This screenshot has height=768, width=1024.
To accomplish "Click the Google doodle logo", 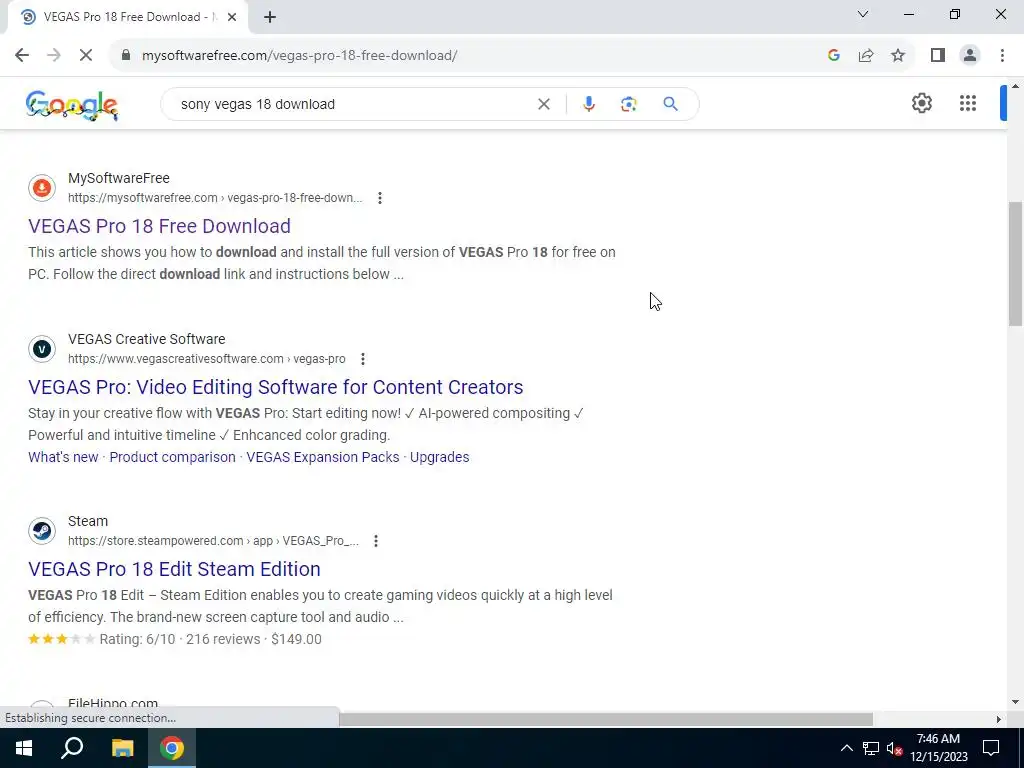I will click(x=72, y=104).
